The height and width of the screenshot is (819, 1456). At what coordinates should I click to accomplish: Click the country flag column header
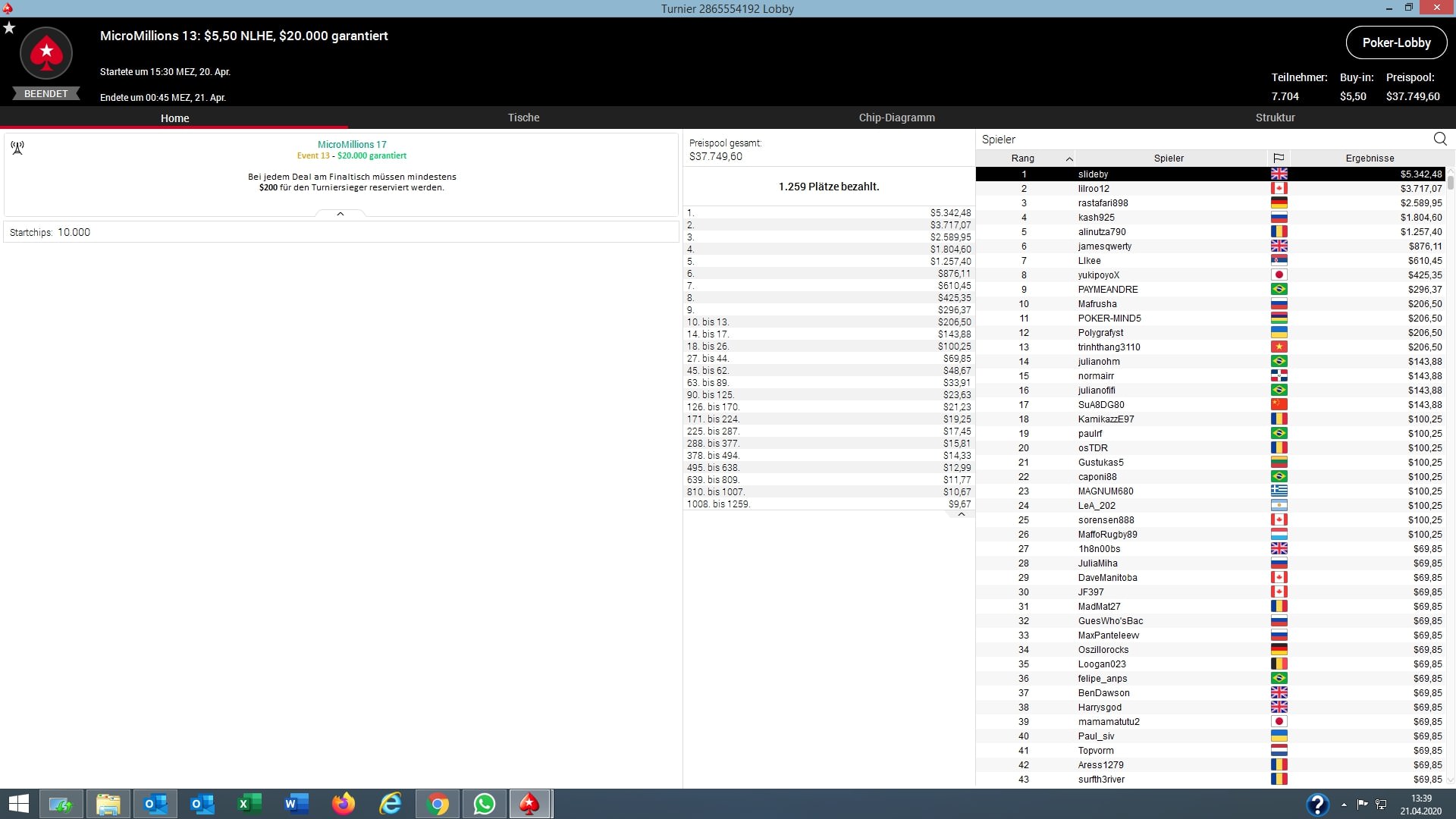(1279, 158)
